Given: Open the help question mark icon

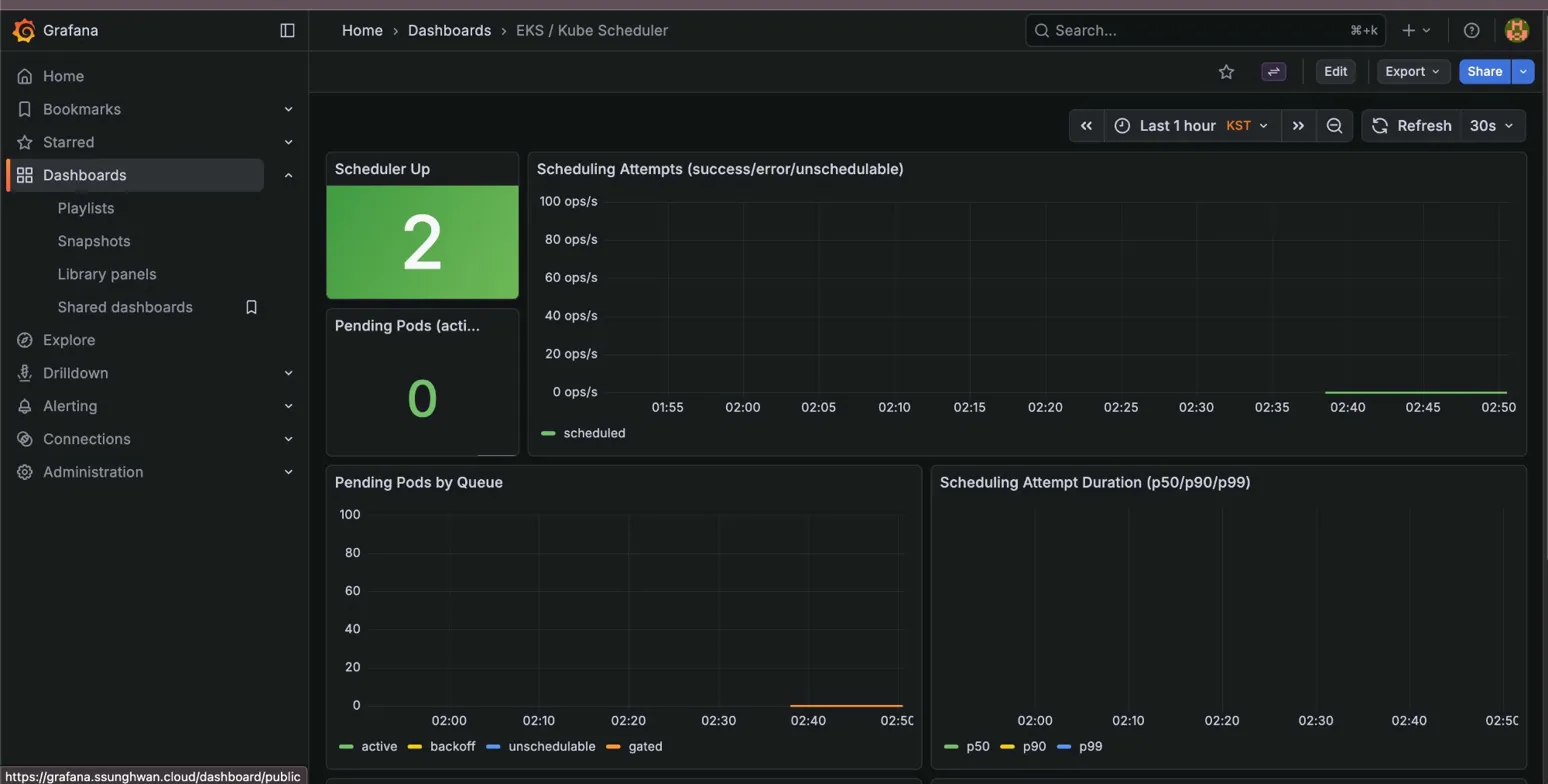Looking at the screenshot, I should [x=1471, y=30].
